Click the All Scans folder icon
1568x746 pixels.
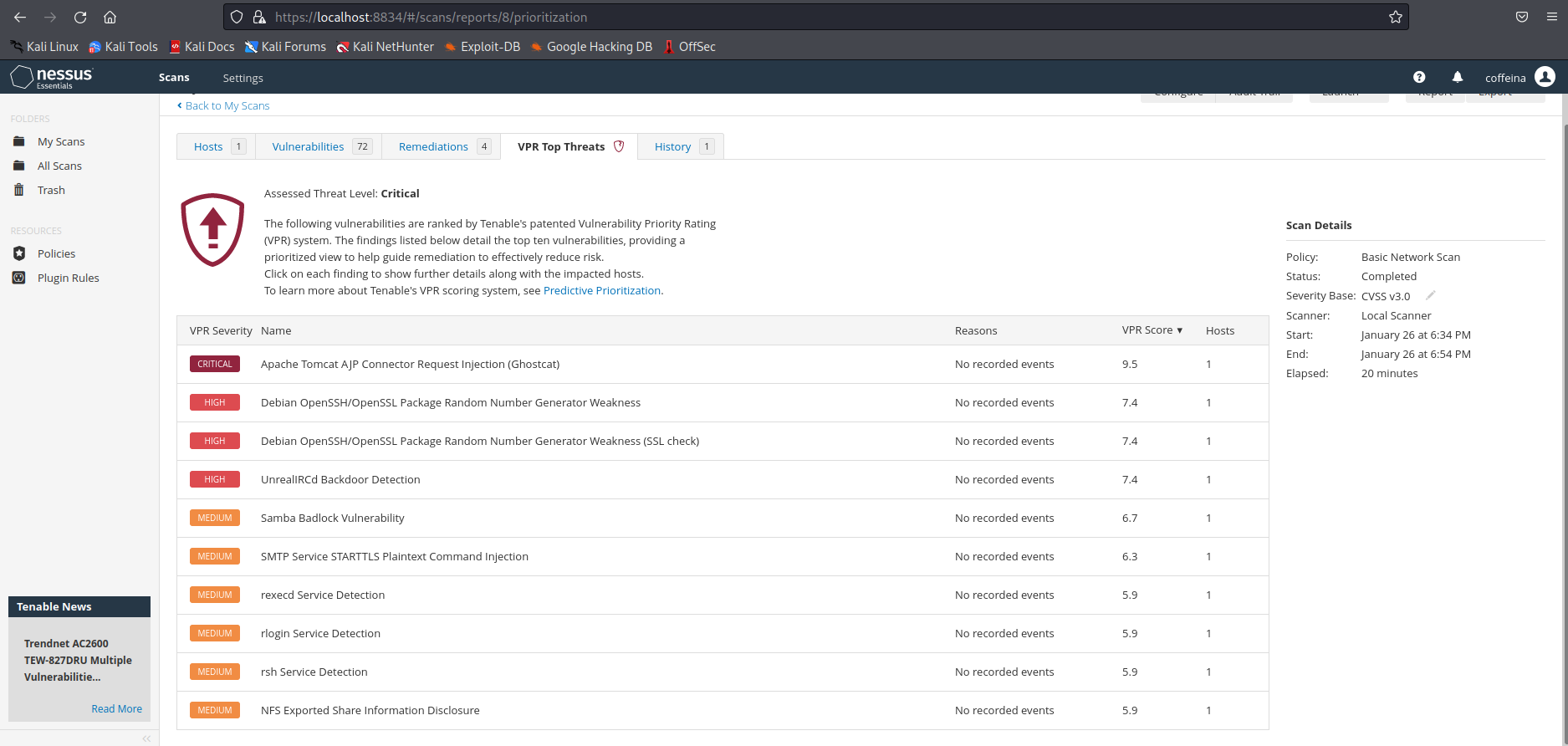(19, 166)
